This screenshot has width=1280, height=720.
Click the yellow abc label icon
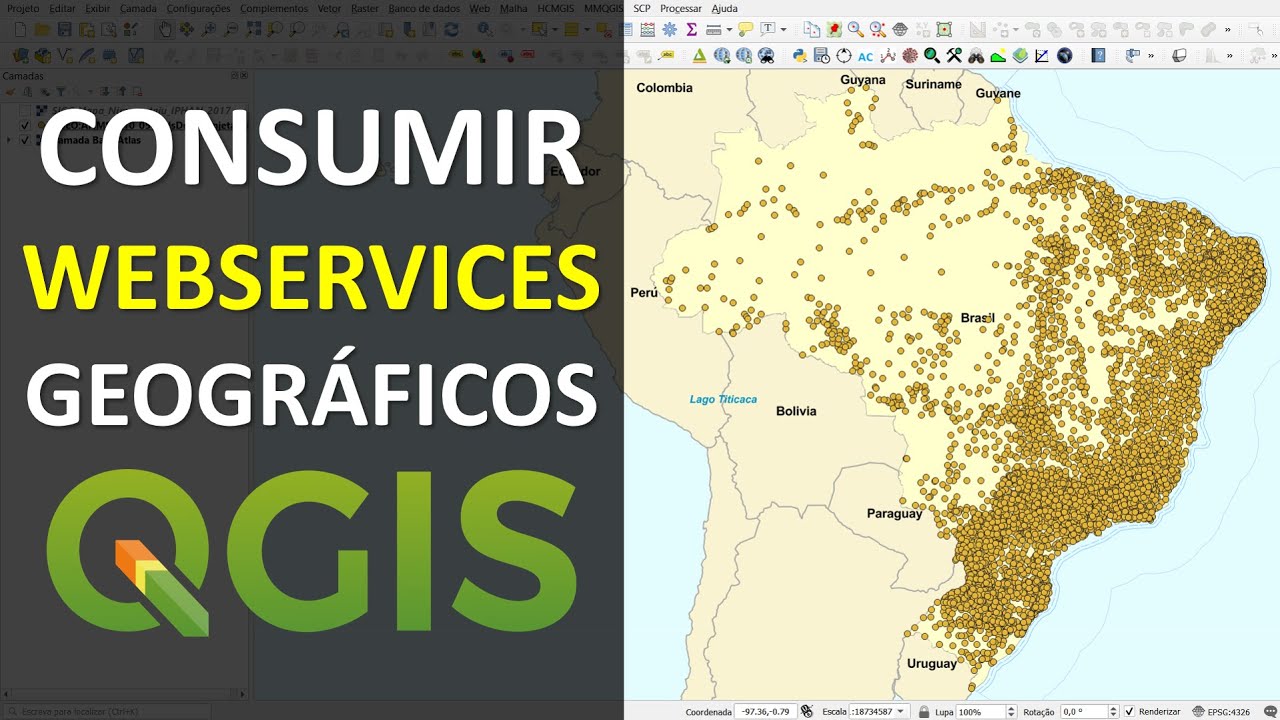[666, 54]
